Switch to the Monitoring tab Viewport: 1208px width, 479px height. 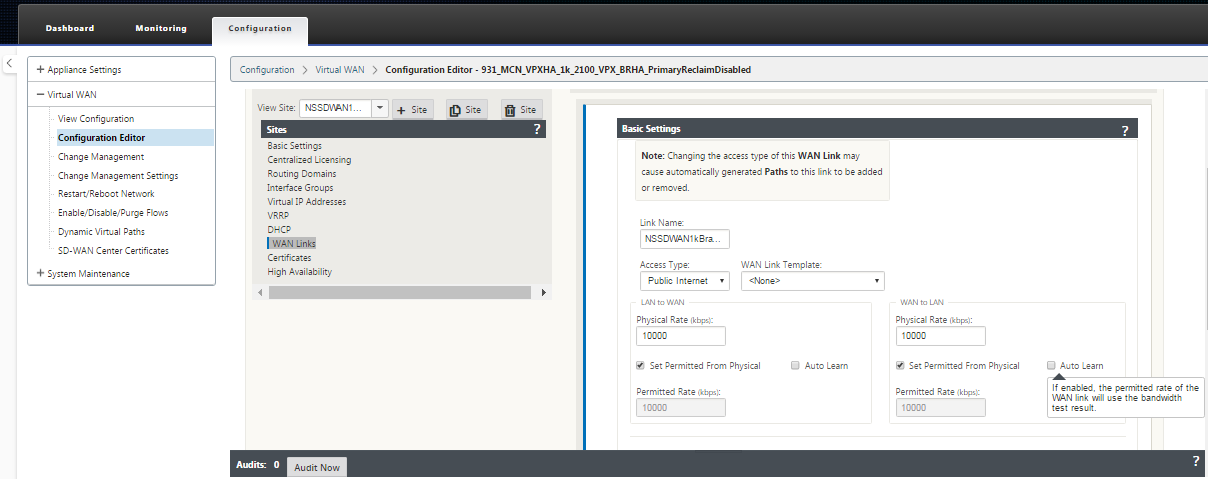[161, 28]
